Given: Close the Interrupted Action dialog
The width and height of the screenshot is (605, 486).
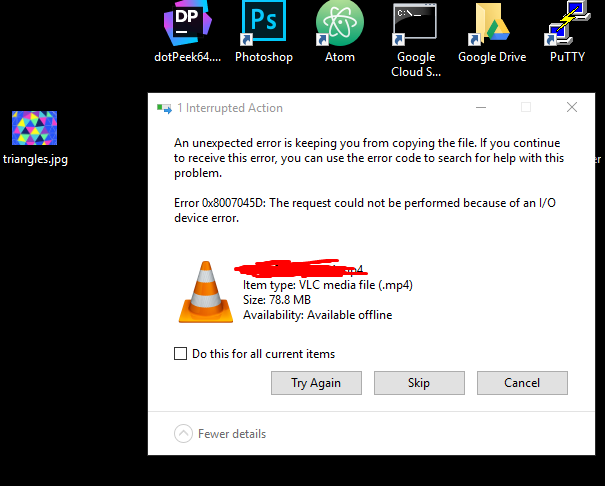Looking at the screenshot, I should pyautogui.click(x=572, y=107).
